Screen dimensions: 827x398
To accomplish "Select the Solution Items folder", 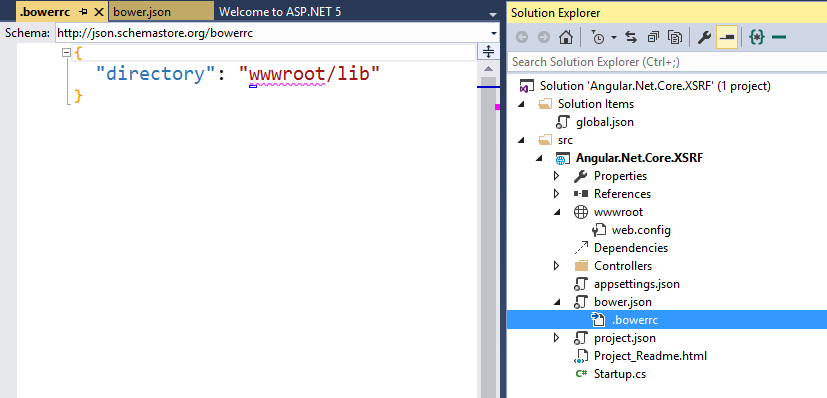I will (595, 104).
